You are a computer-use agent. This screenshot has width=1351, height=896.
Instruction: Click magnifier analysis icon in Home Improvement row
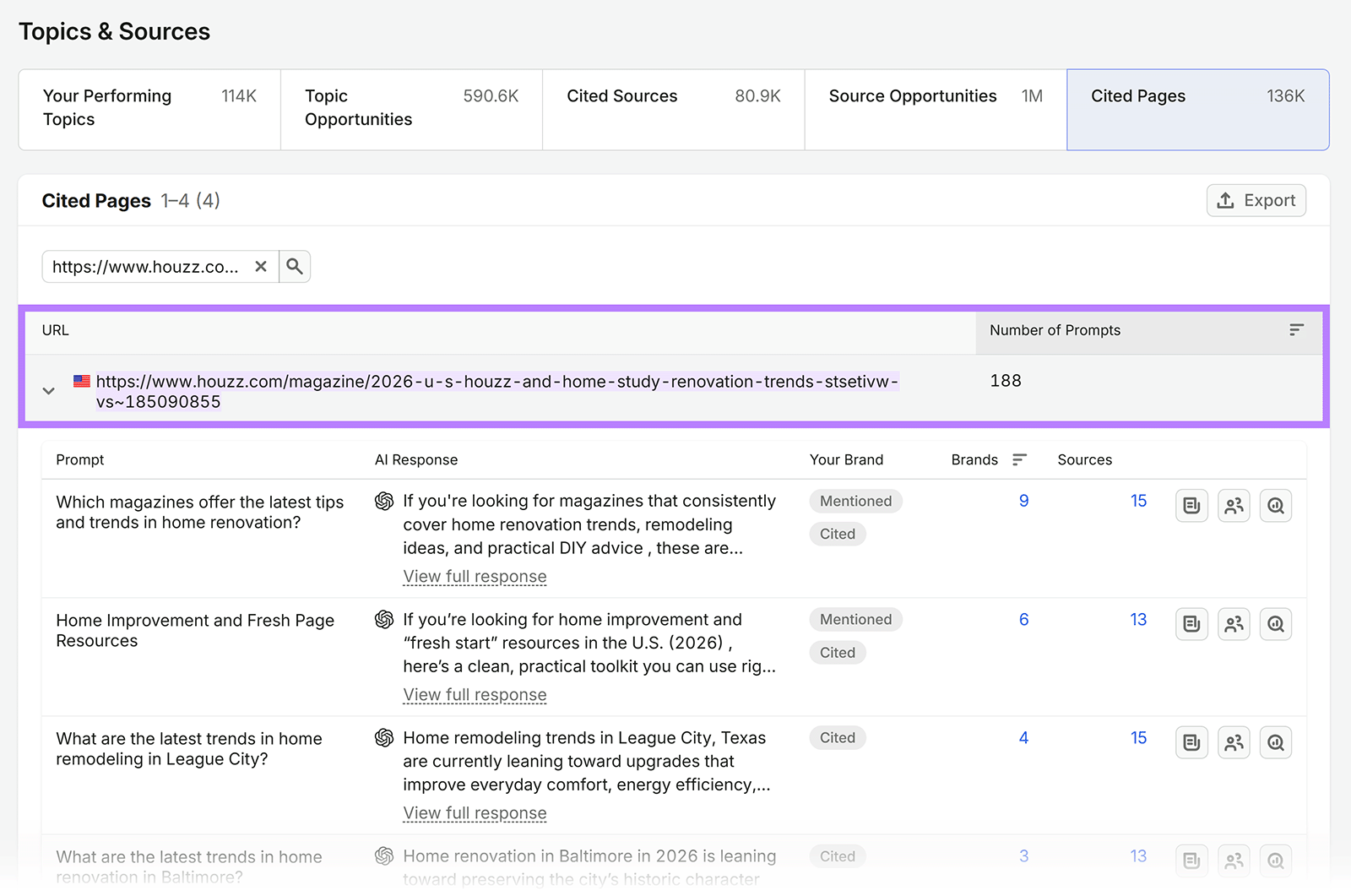click(x=1276, y=624)
